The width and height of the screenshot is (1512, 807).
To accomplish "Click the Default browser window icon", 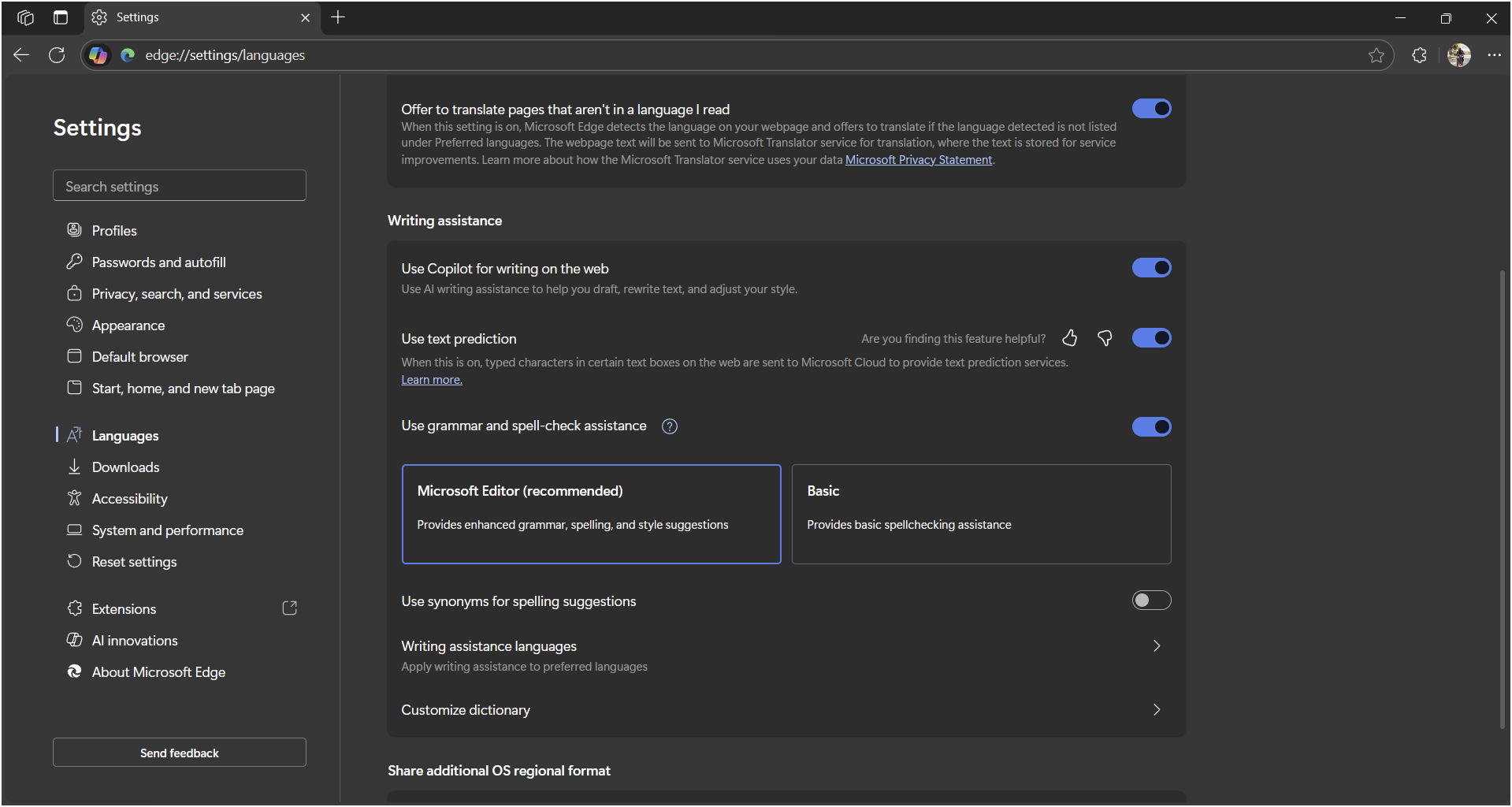I will click(74, 355).
